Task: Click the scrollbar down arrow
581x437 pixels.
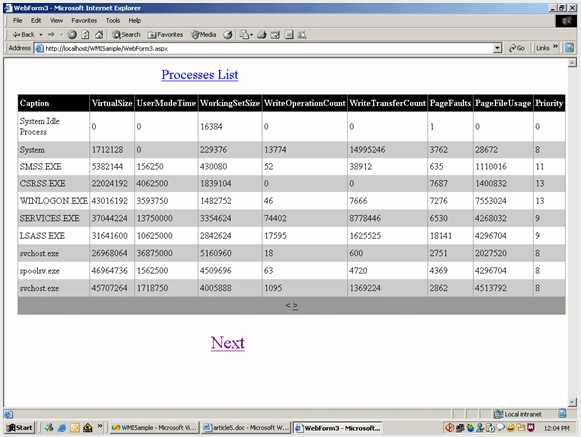Action: coord(572,402)
